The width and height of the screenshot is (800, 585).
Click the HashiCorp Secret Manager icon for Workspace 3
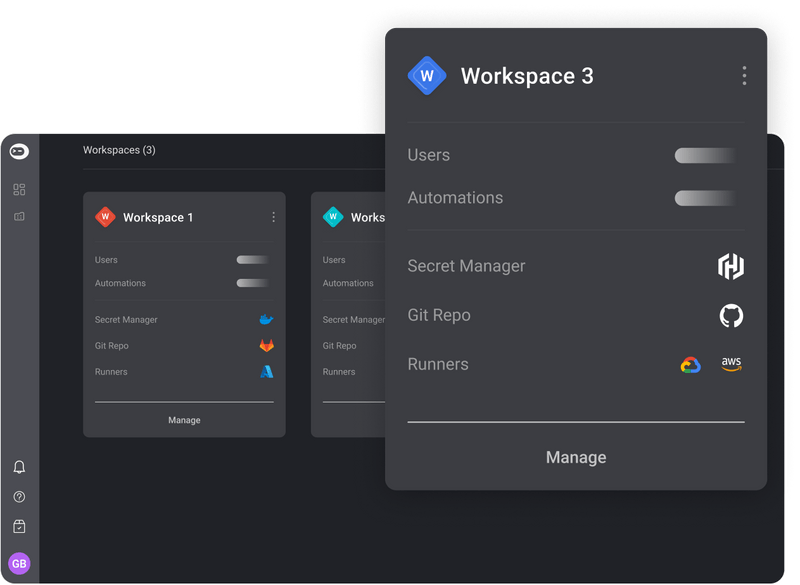(731, 266)
